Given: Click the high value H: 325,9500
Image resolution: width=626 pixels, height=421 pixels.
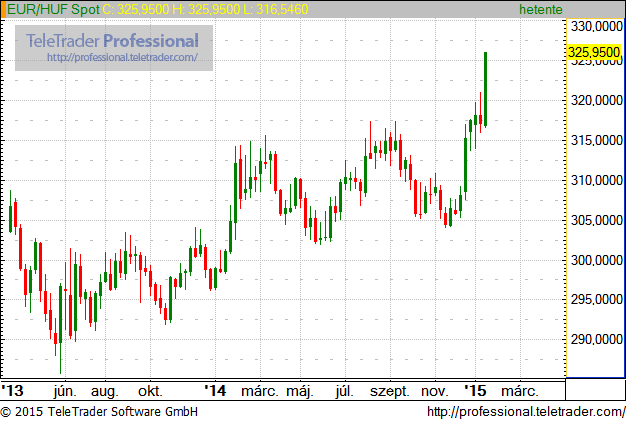Looking at the screenshot, I should coord(206,9).
